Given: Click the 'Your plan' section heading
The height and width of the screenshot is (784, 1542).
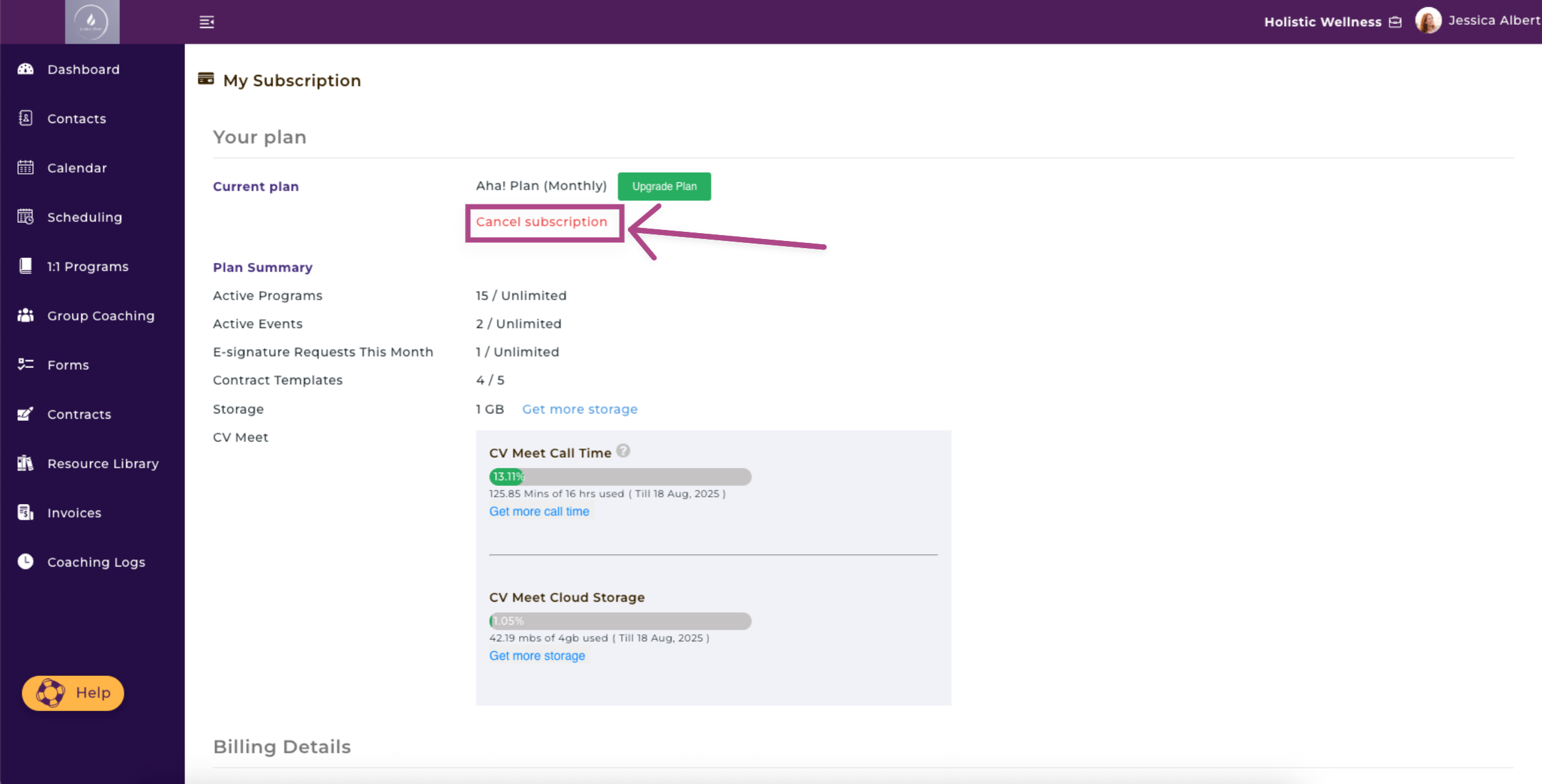Looking at the screenshot, I should click(259, 137).
